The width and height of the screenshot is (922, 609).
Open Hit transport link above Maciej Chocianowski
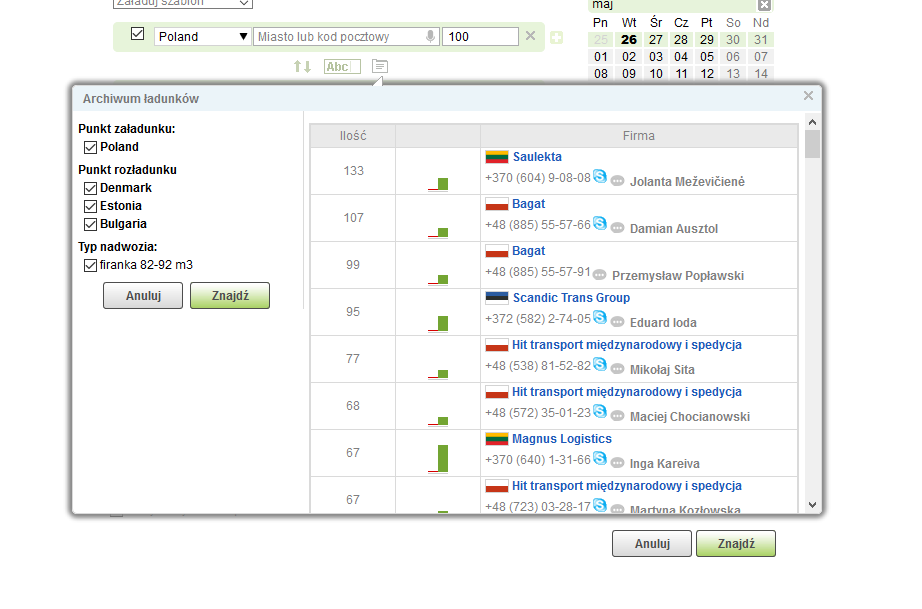click(x=627, y=392)
